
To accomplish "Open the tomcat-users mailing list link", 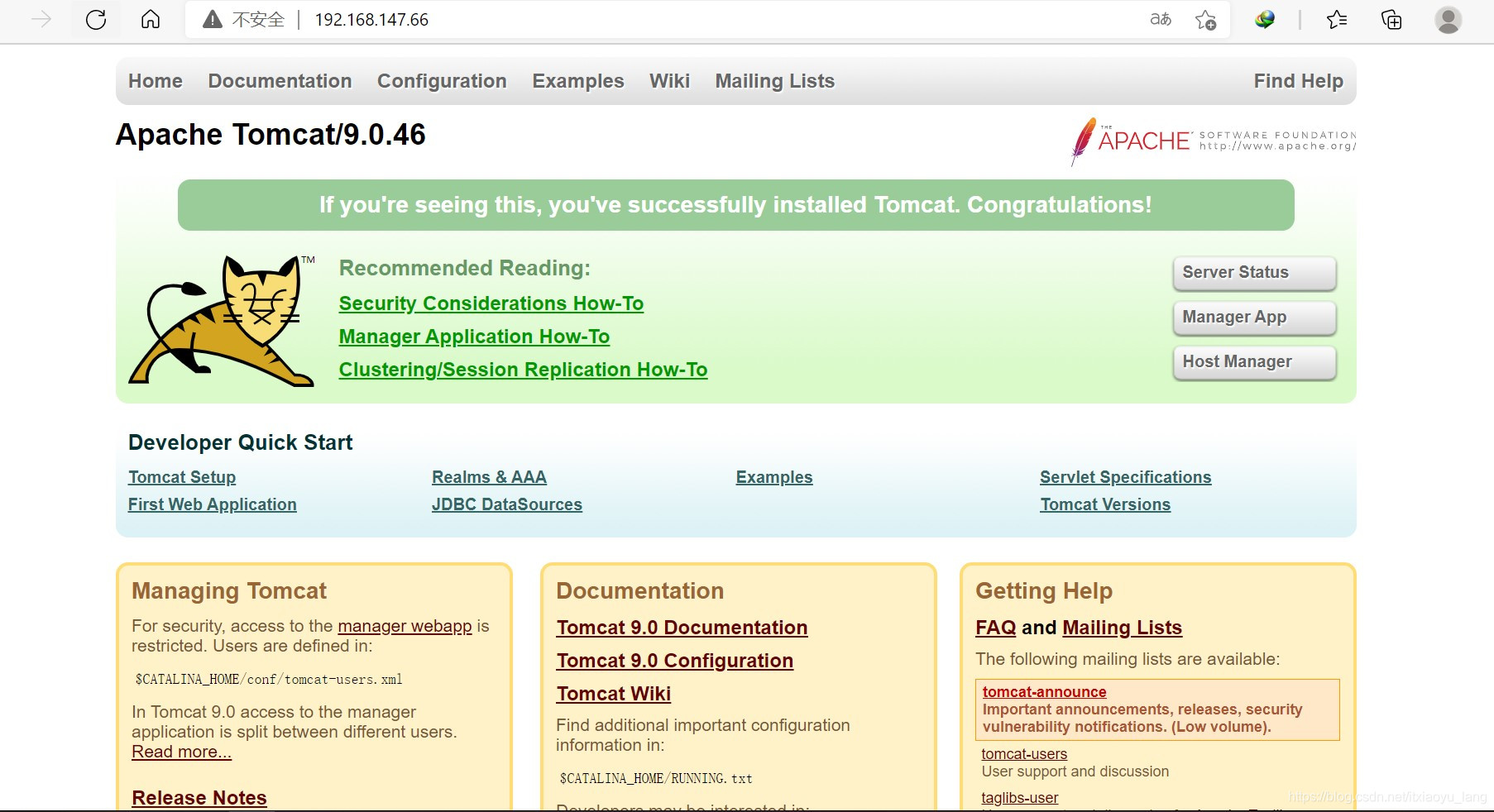I will 1024,754.
